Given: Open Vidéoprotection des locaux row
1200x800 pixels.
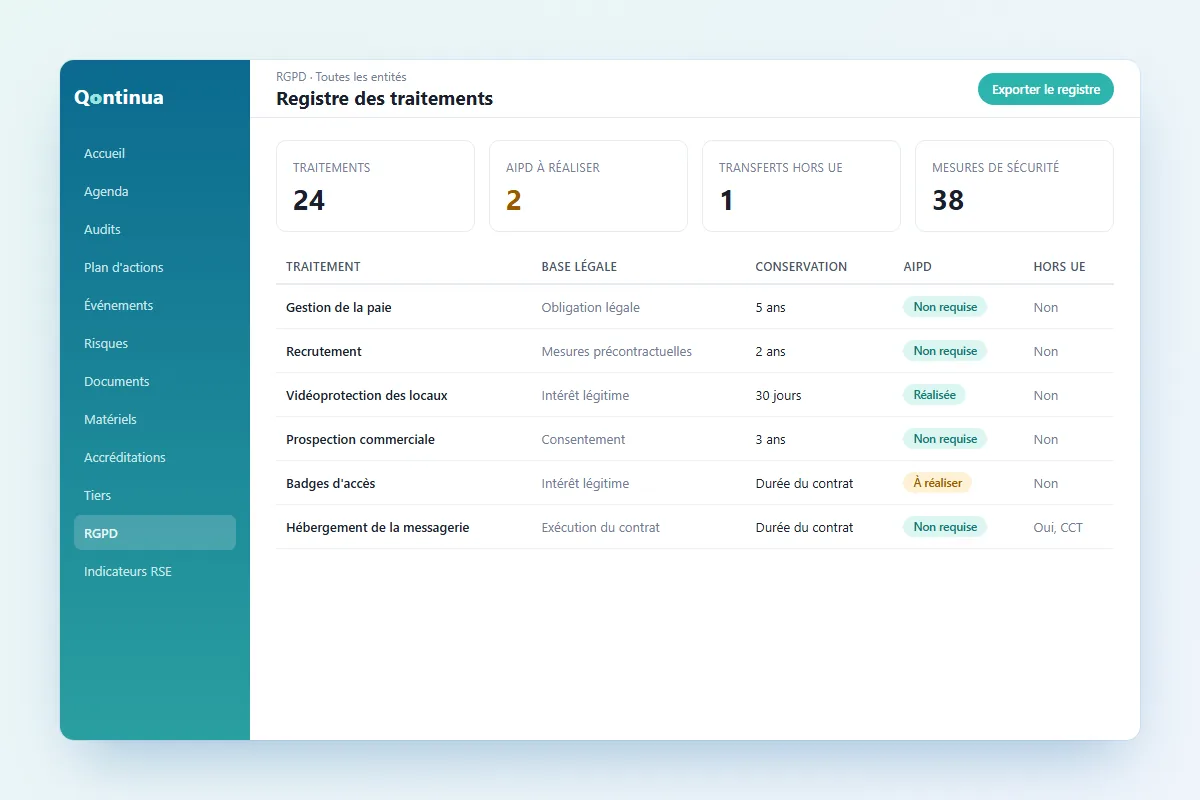Looking at the screenshot, I should 695,395.
